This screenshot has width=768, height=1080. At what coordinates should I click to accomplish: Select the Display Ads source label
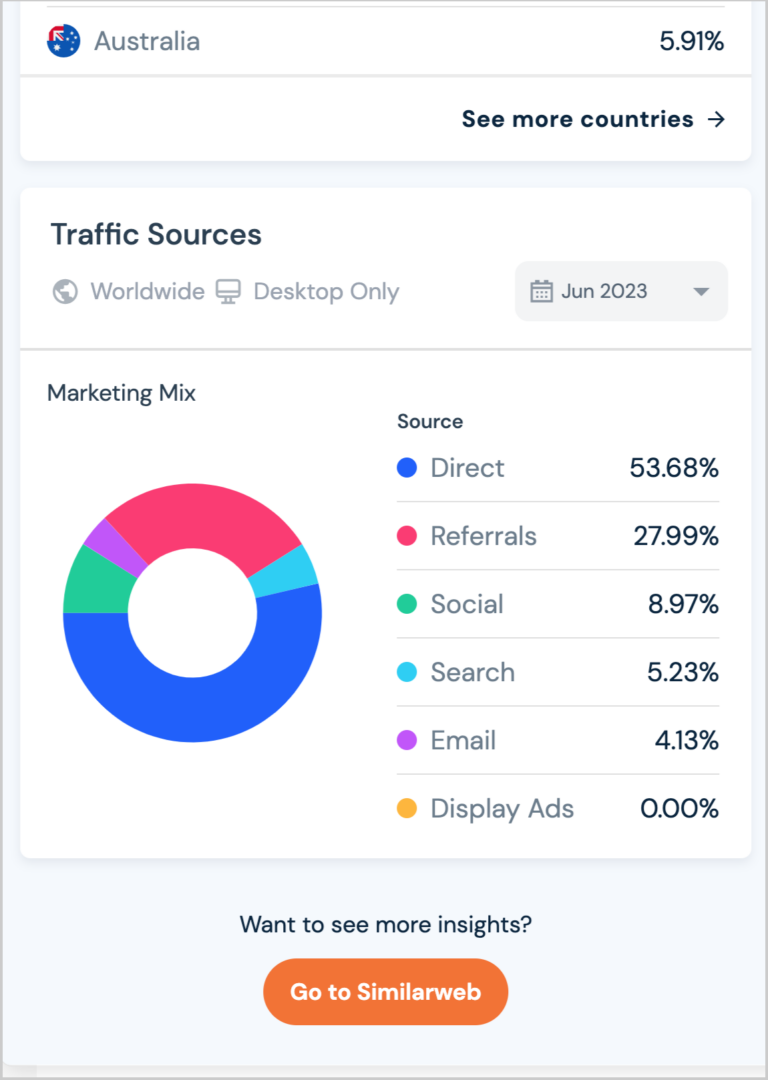click(x=502, y=809)
